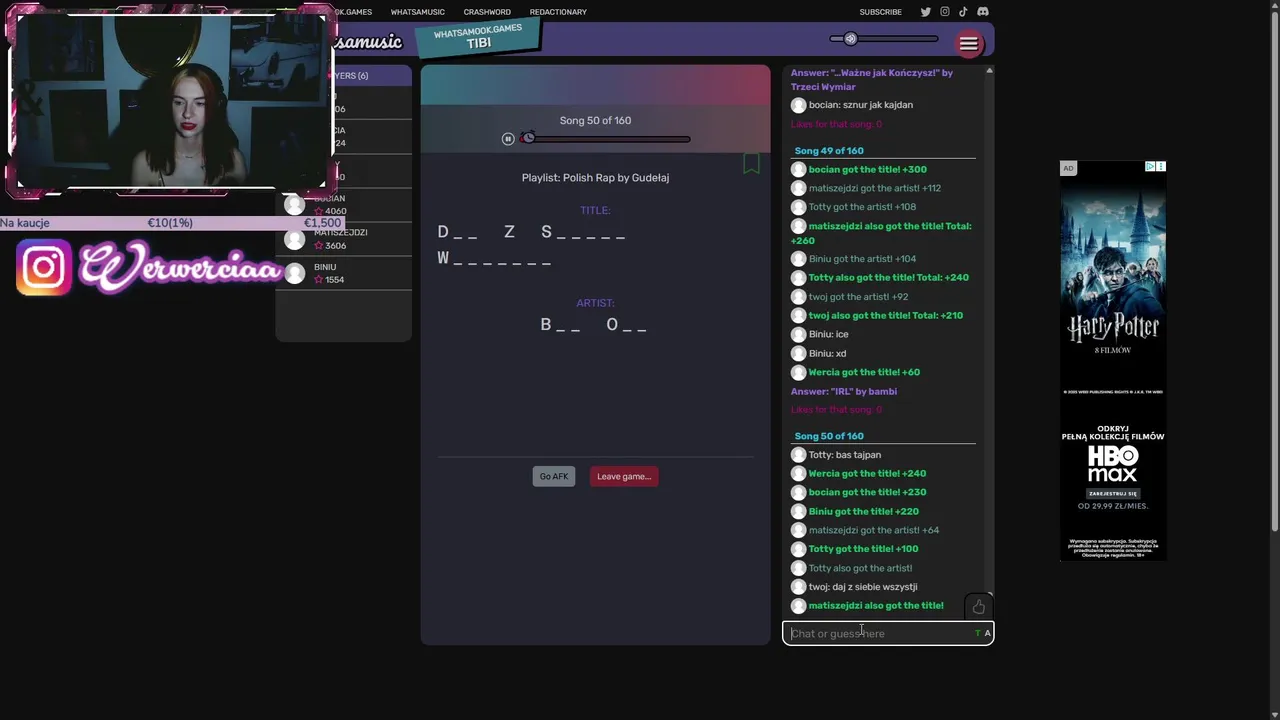Click the 'Song 49 of 160' chat header
Screen dimensions: 1280x720
click(829, 151)
